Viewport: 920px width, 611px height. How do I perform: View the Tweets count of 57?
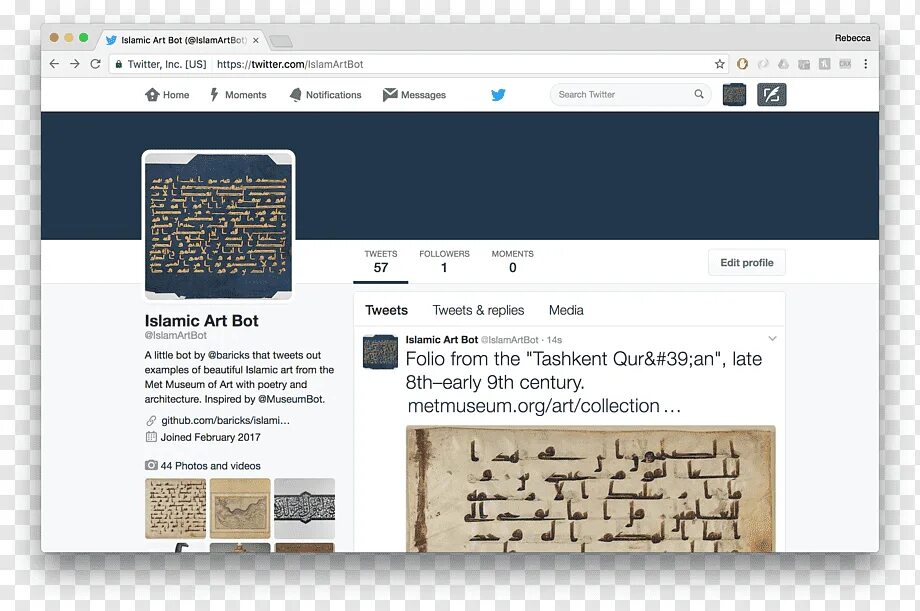(381, 262)
